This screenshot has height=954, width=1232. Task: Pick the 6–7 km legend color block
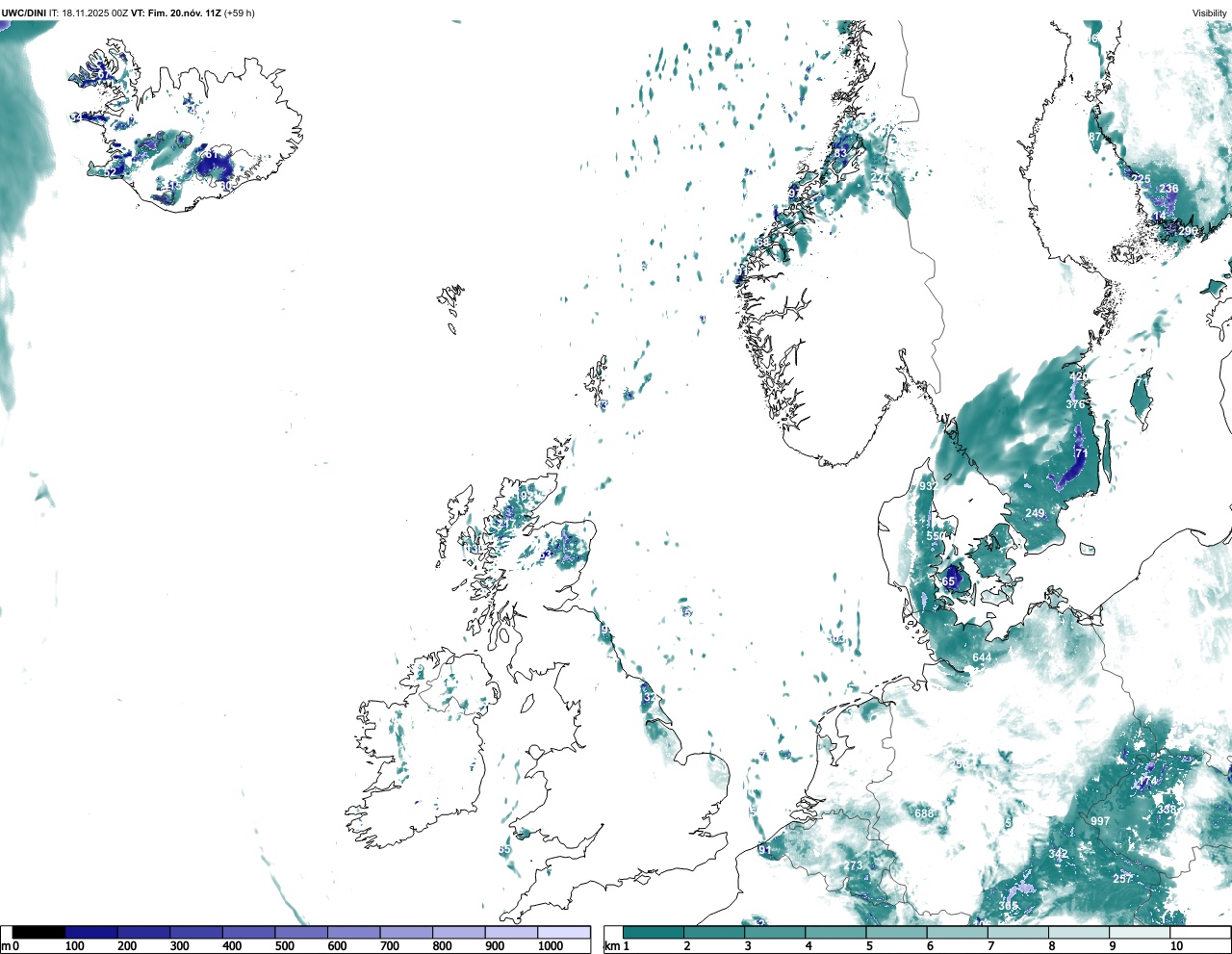coord(958,932)
